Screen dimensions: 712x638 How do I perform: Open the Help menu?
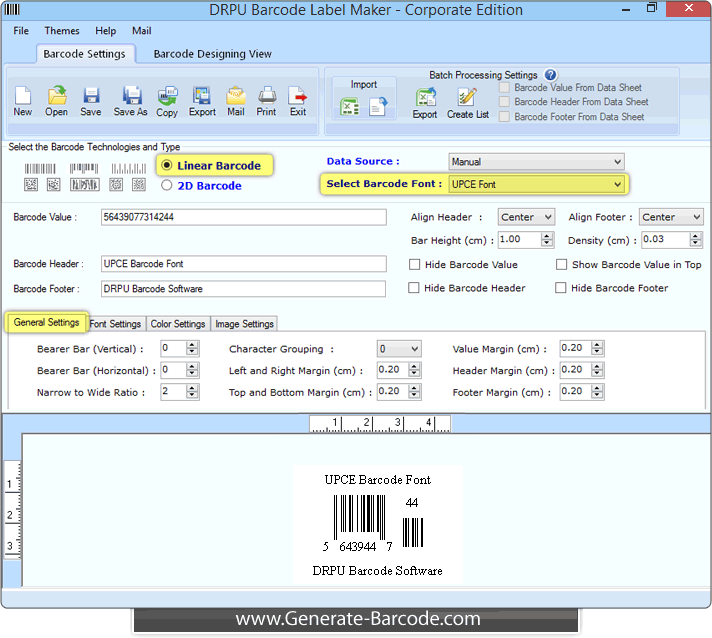(x=105, y=31)
